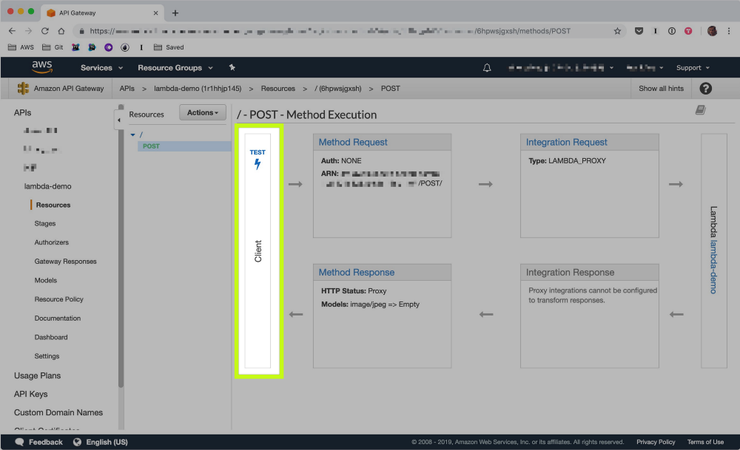Screen dimensions: 740x450
Task: Open the Actions dropdown
Action: pos(202,112)
